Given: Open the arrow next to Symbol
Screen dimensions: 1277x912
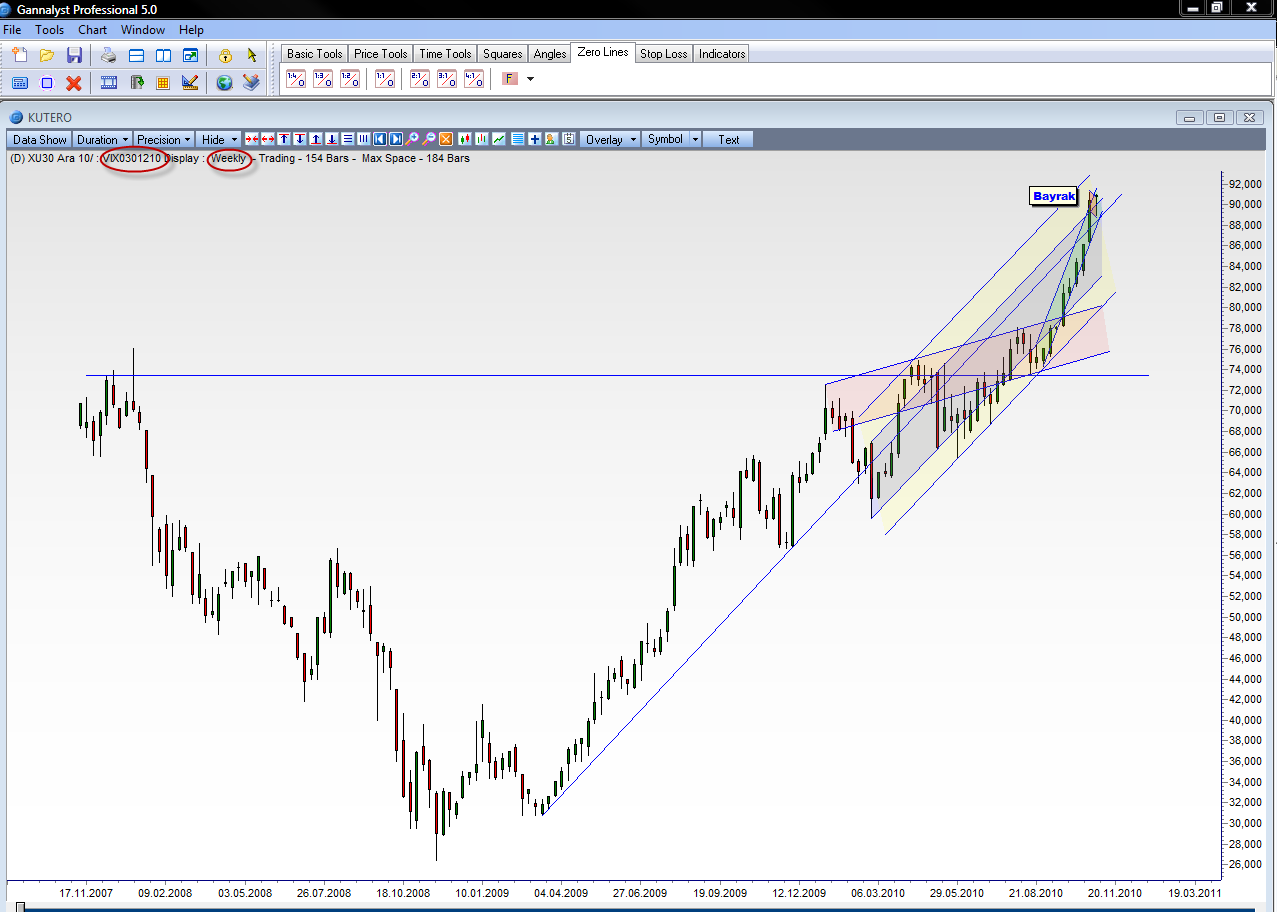Looking at the screenshot, I should (695, 140).
